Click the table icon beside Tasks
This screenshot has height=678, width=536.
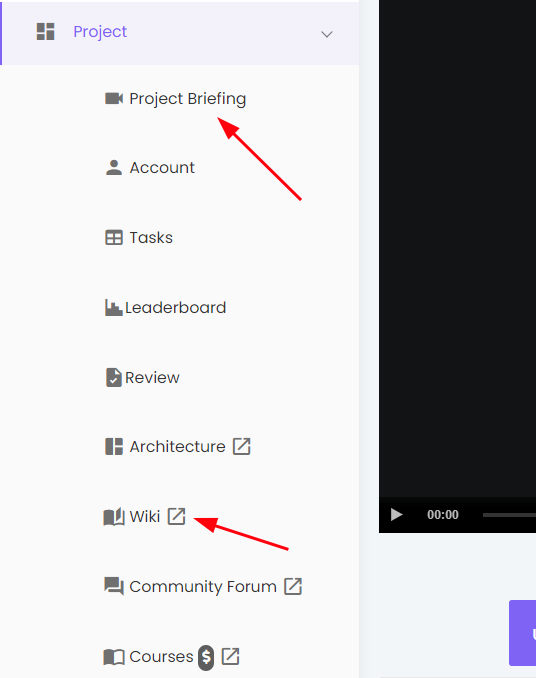coord(114,238)
